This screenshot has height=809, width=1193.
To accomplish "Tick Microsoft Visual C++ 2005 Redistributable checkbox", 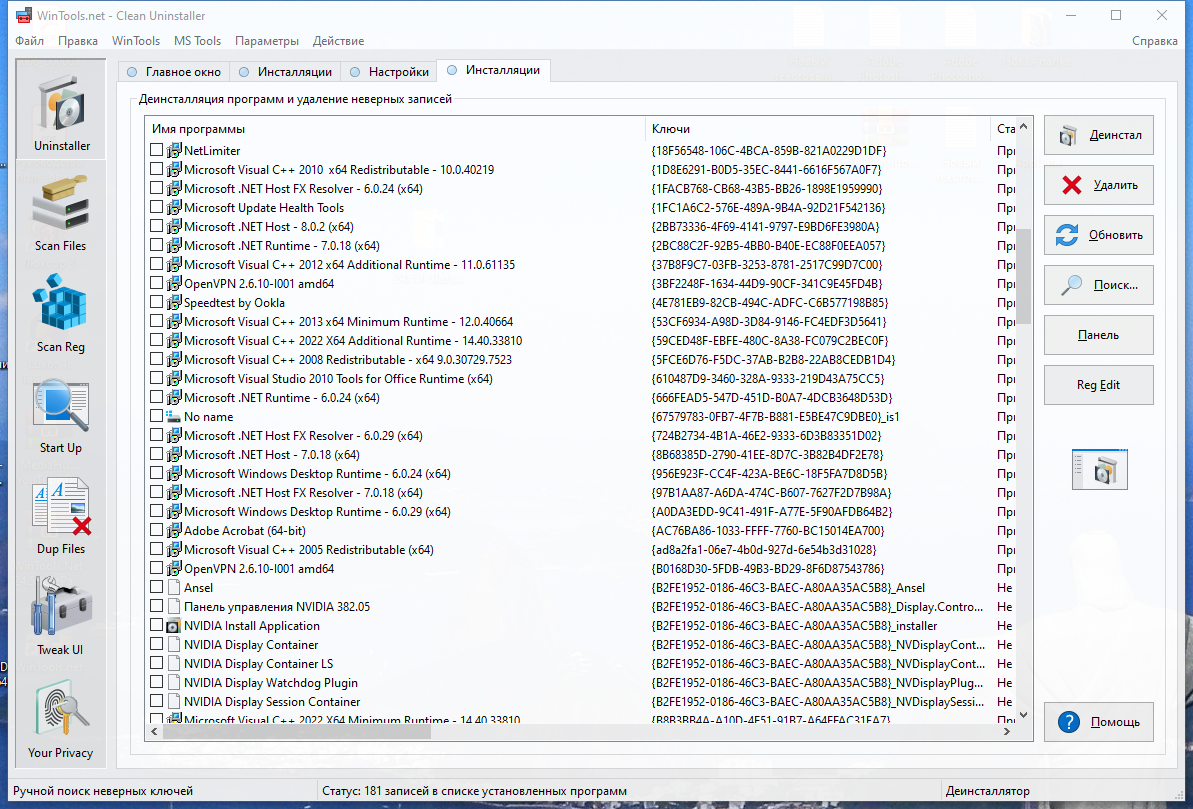I will pos(157,549).
